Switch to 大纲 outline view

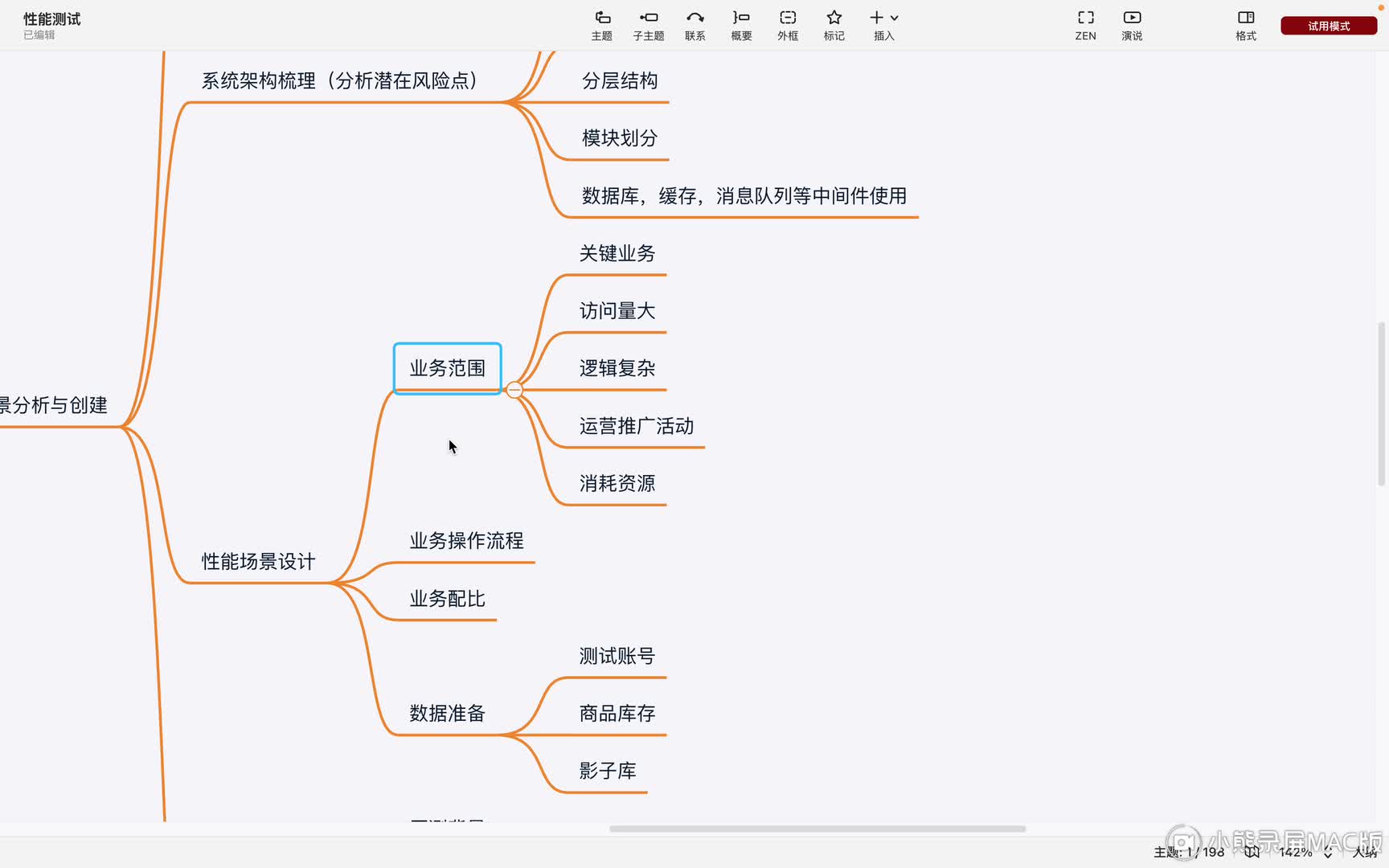(x=1365, y=852)
